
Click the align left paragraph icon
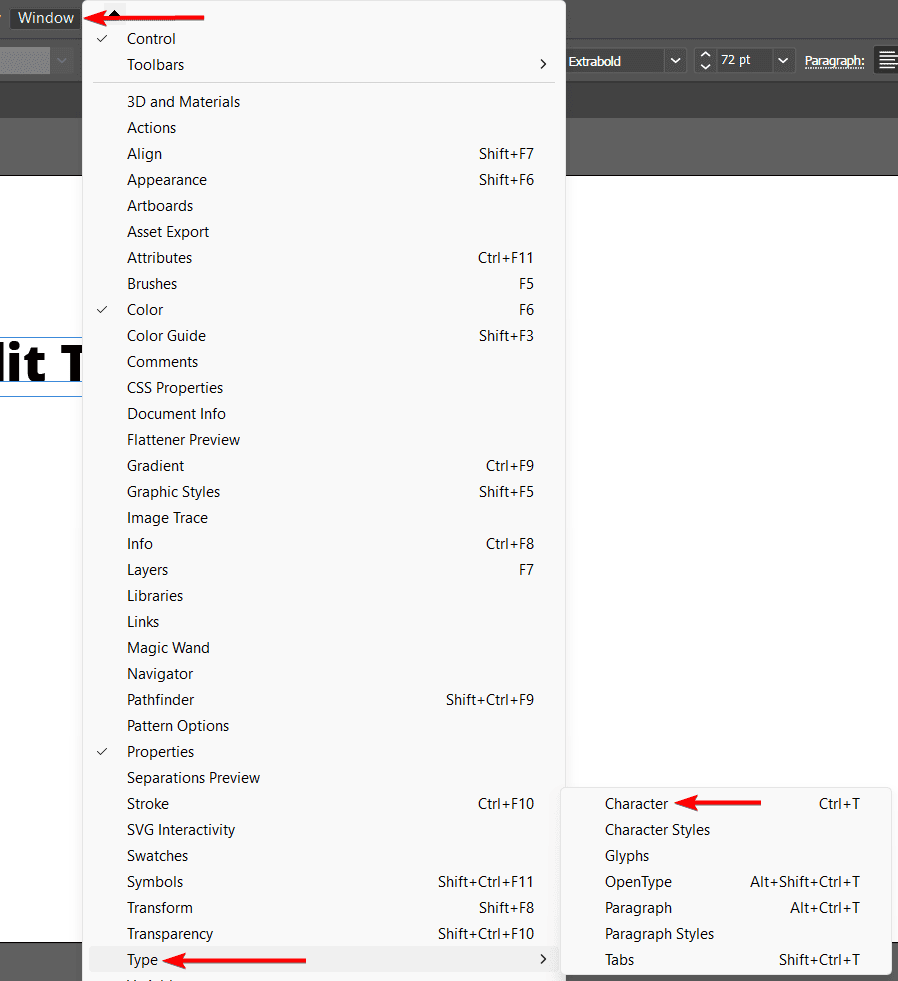point(886,61)
